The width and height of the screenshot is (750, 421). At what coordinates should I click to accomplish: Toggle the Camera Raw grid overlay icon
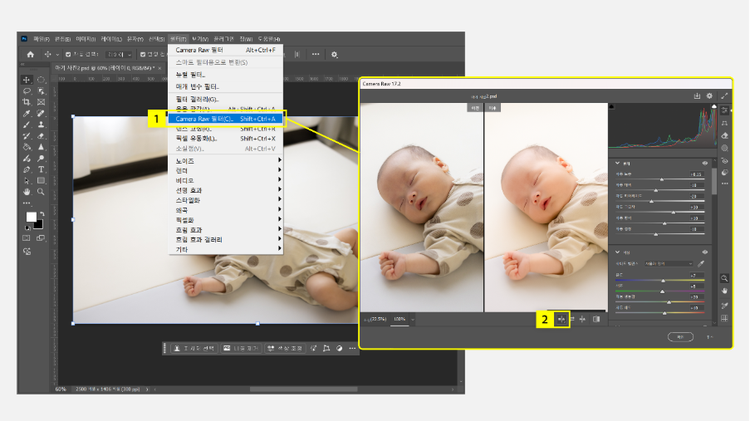click(725, 319)
